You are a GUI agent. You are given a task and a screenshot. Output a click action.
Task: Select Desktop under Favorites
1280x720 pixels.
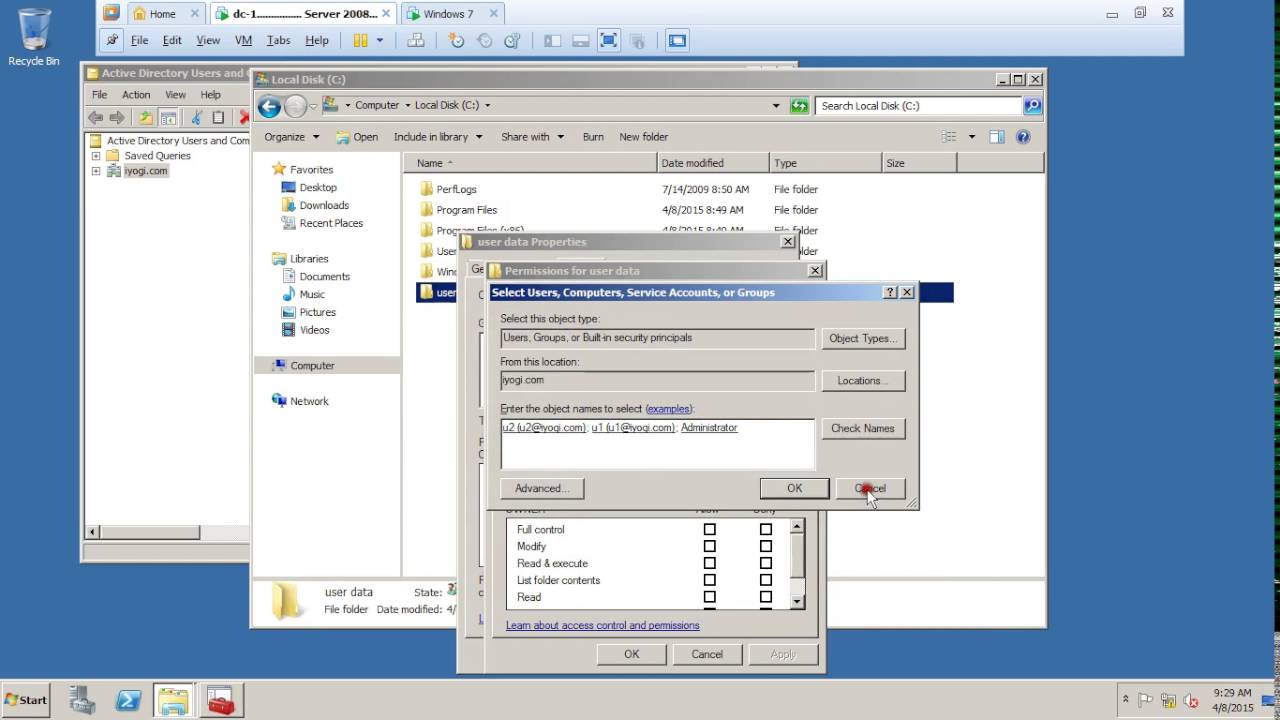click(318, 188)
